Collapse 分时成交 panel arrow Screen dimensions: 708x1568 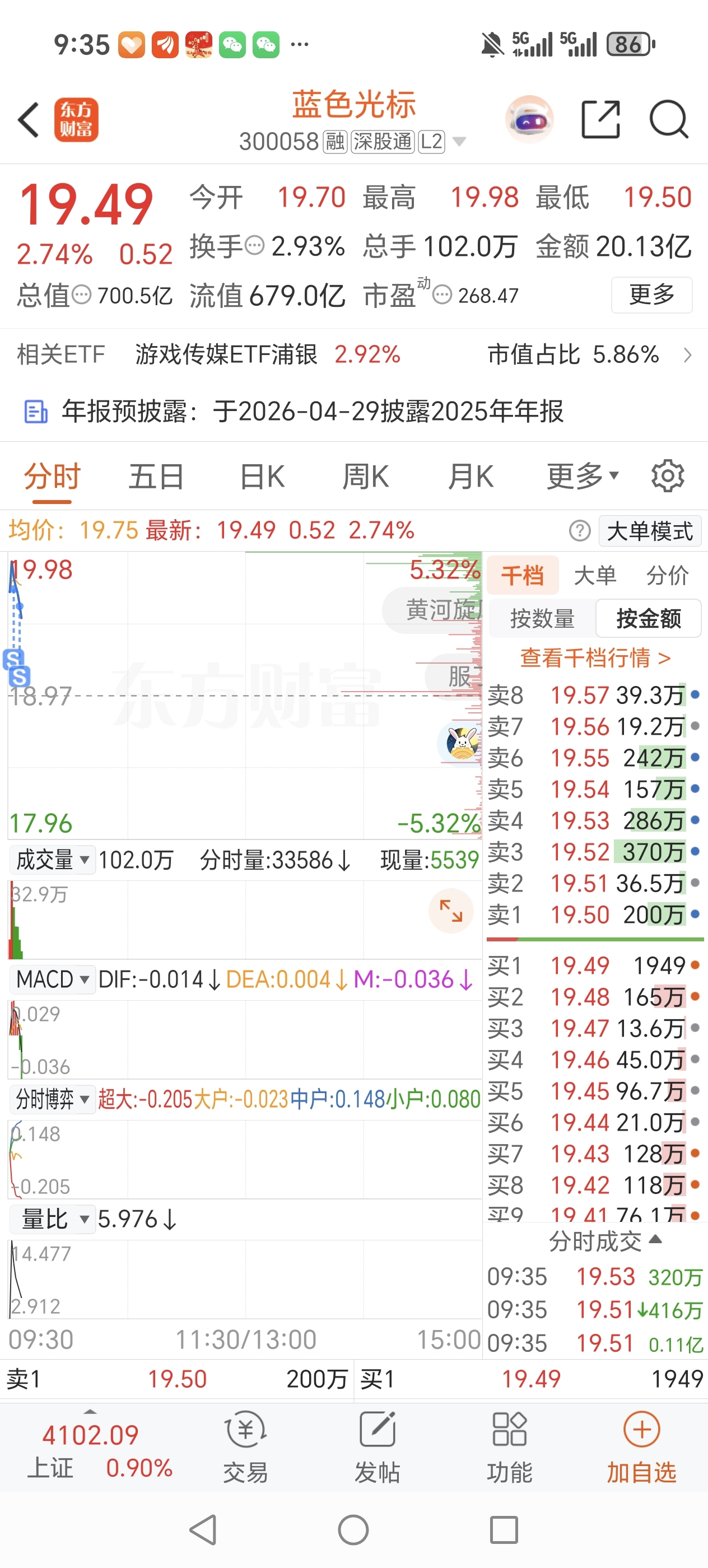656,1240
